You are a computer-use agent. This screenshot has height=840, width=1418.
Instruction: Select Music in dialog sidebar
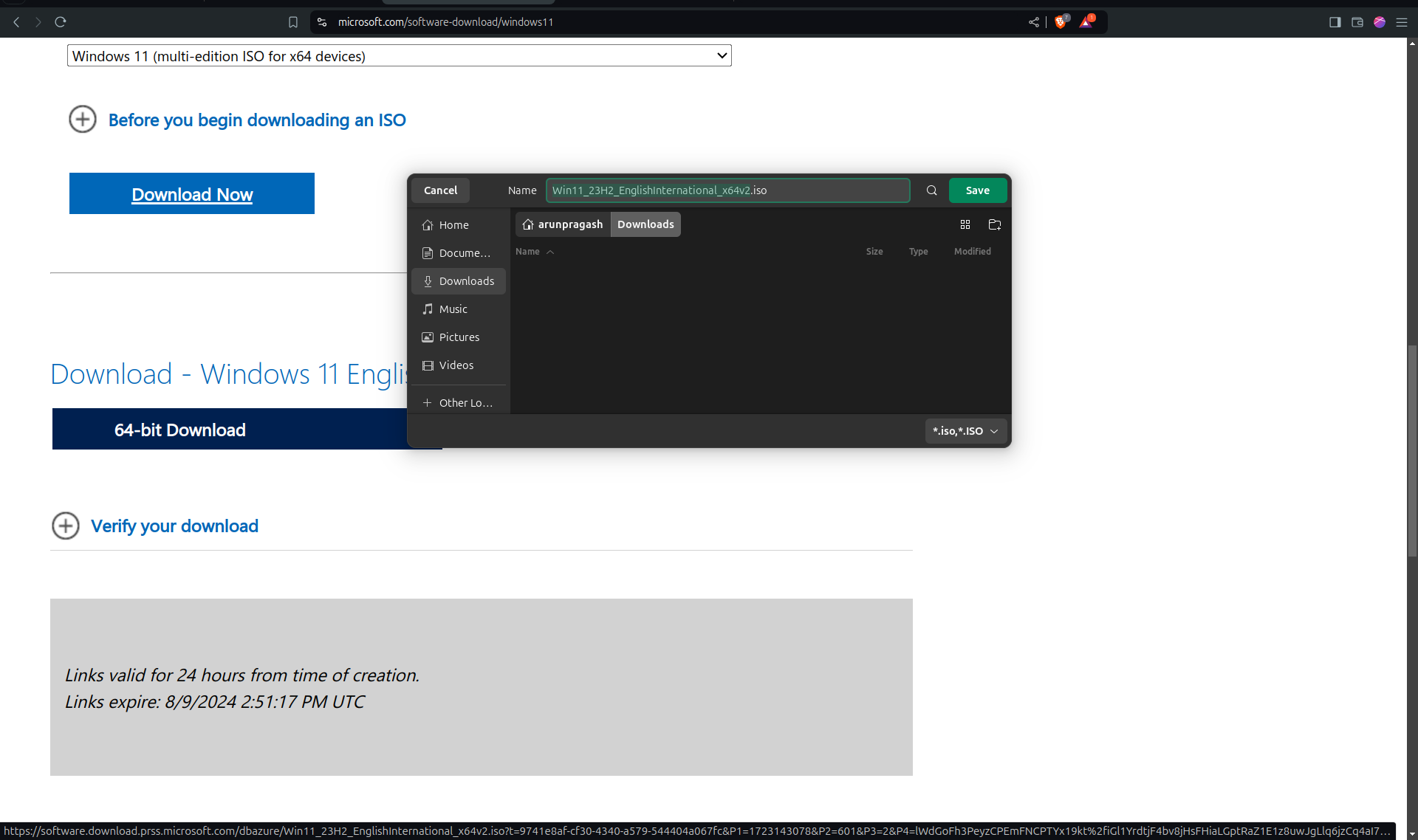pos(459,309)
